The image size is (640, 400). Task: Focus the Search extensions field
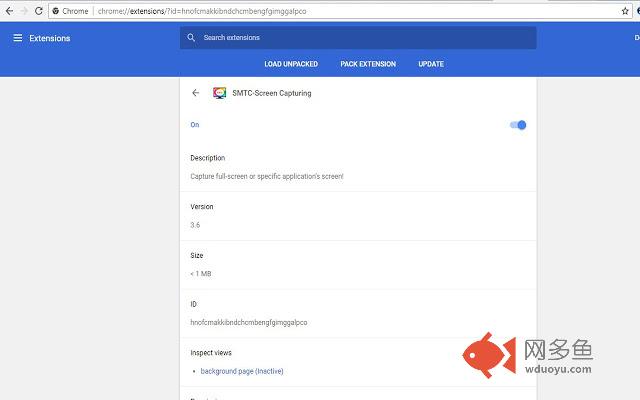[358, 38]
